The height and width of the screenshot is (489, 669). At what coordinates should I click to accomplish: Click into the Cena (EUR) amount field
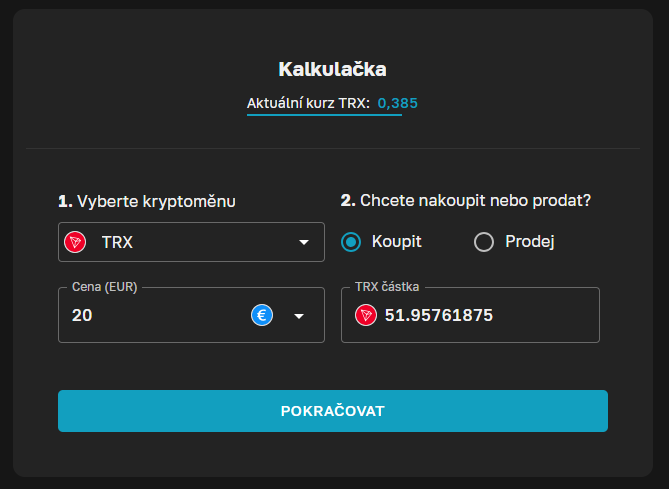[x=150, y=315]
